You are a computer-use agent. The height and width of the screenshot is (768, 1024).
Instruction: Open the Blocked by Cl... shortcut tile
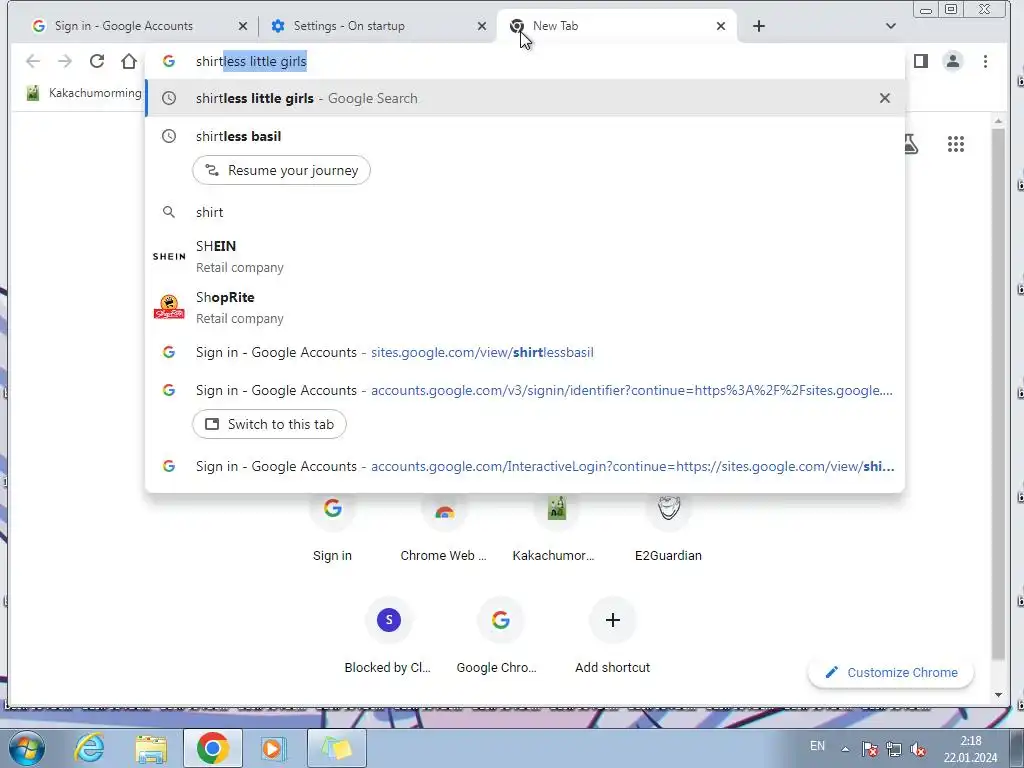(389, 633)
